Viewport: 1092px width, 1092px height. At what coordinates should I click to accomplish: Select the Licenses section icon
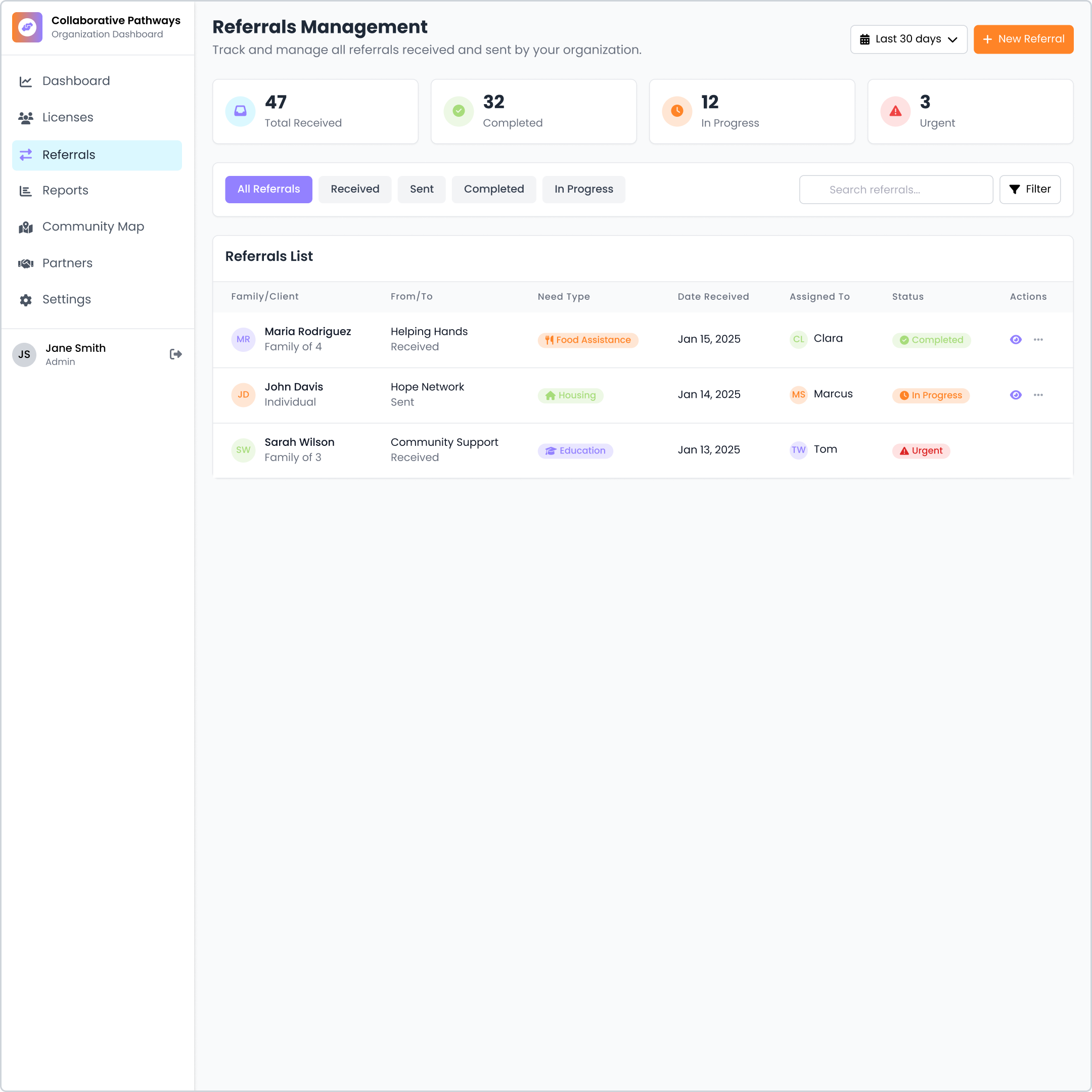tap(26, 118)
